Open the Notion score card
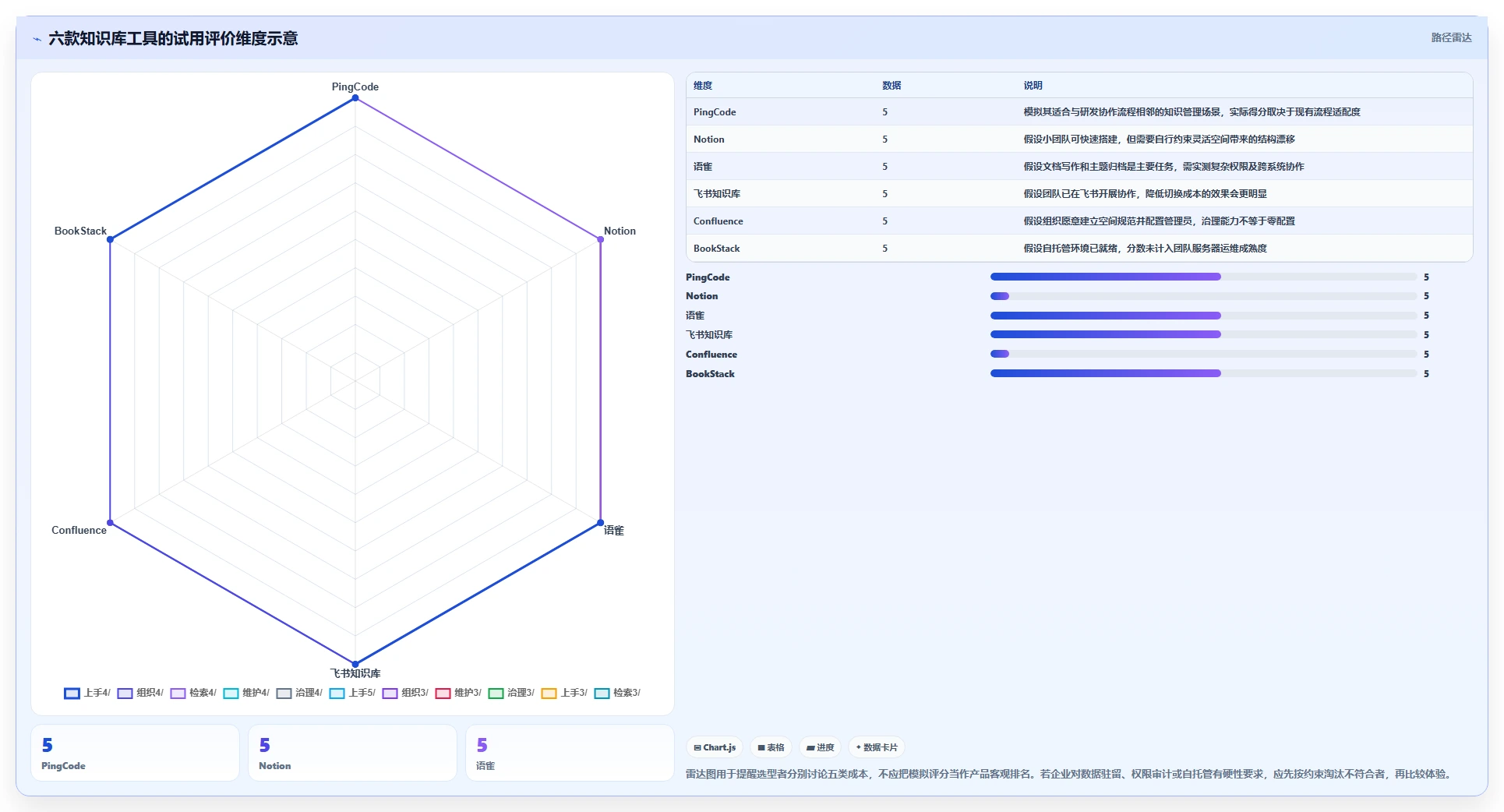The width and height of the screenshot is (1504, 812). tap(352, 753)
